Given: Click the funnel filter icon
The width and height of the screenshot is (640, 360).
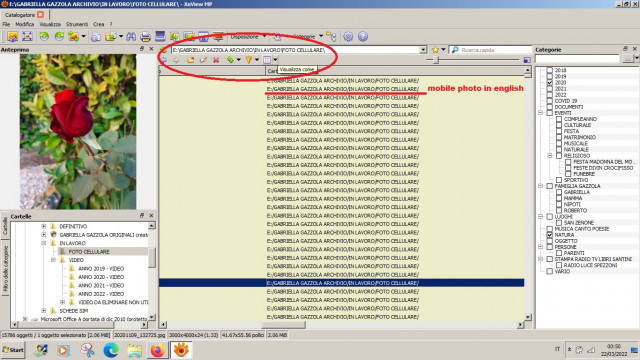Looking at the screenshot, I should coord(248,60).
